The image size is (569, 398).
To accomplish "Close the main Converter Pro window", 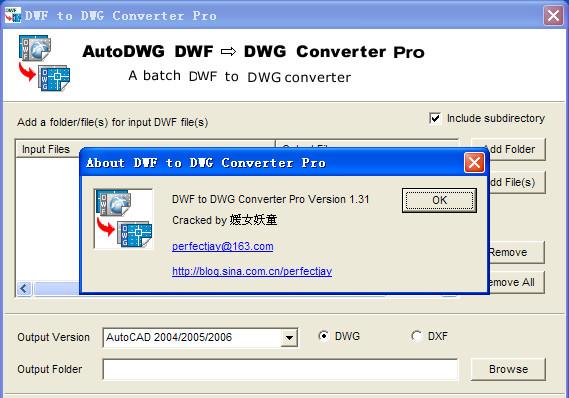I will [553, 16].
